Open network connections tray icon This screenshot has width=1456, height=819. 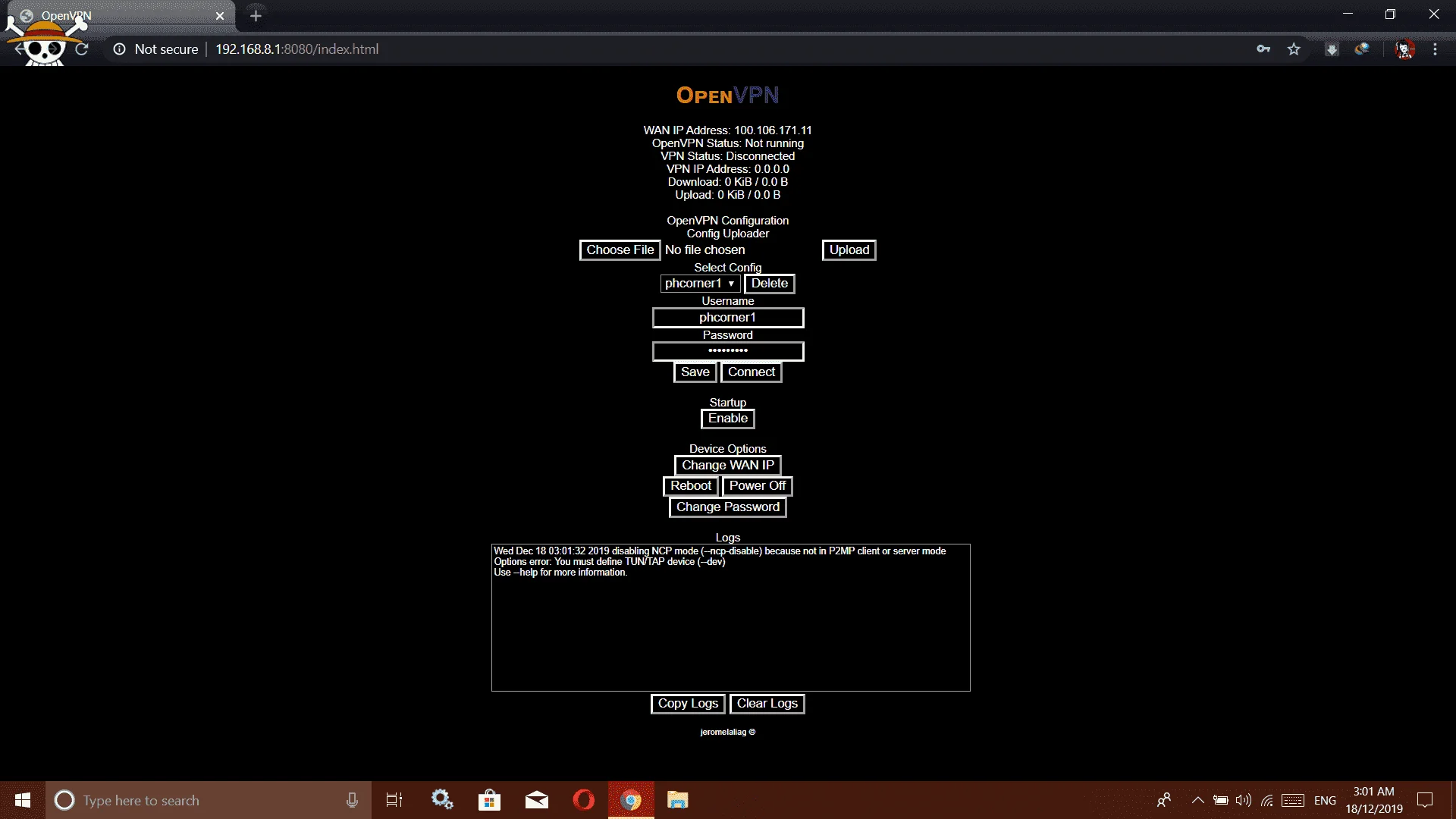pyautogui.click(x=1267, y=800)
